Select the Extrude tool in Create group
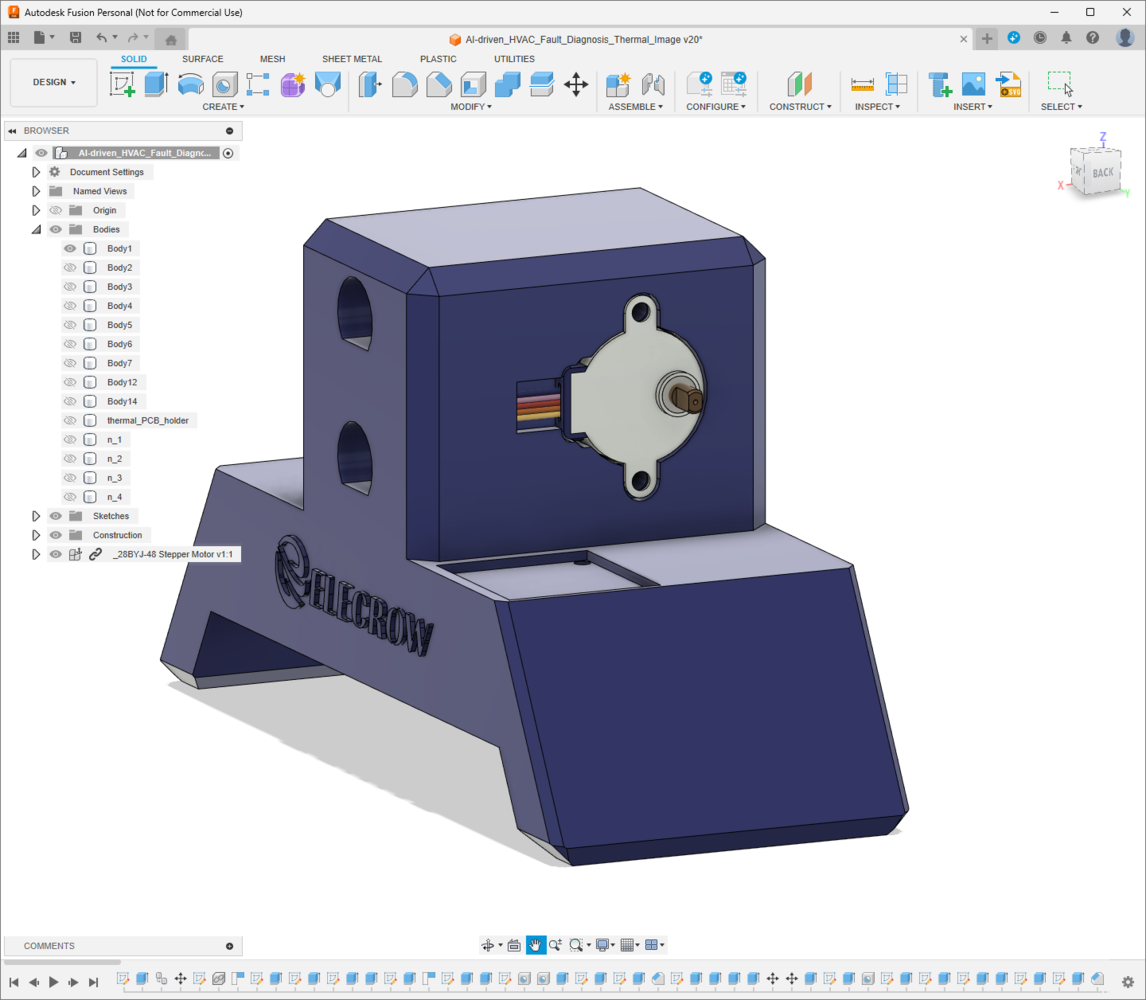 (155, 84)
